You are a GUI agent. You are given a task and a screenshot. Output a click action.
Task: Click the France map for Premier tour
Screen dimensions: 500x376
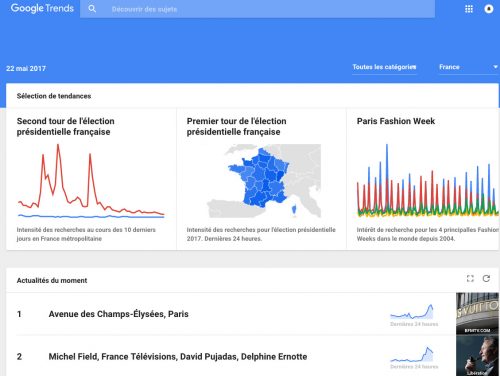pyautogui.click(x=263, y=181)
